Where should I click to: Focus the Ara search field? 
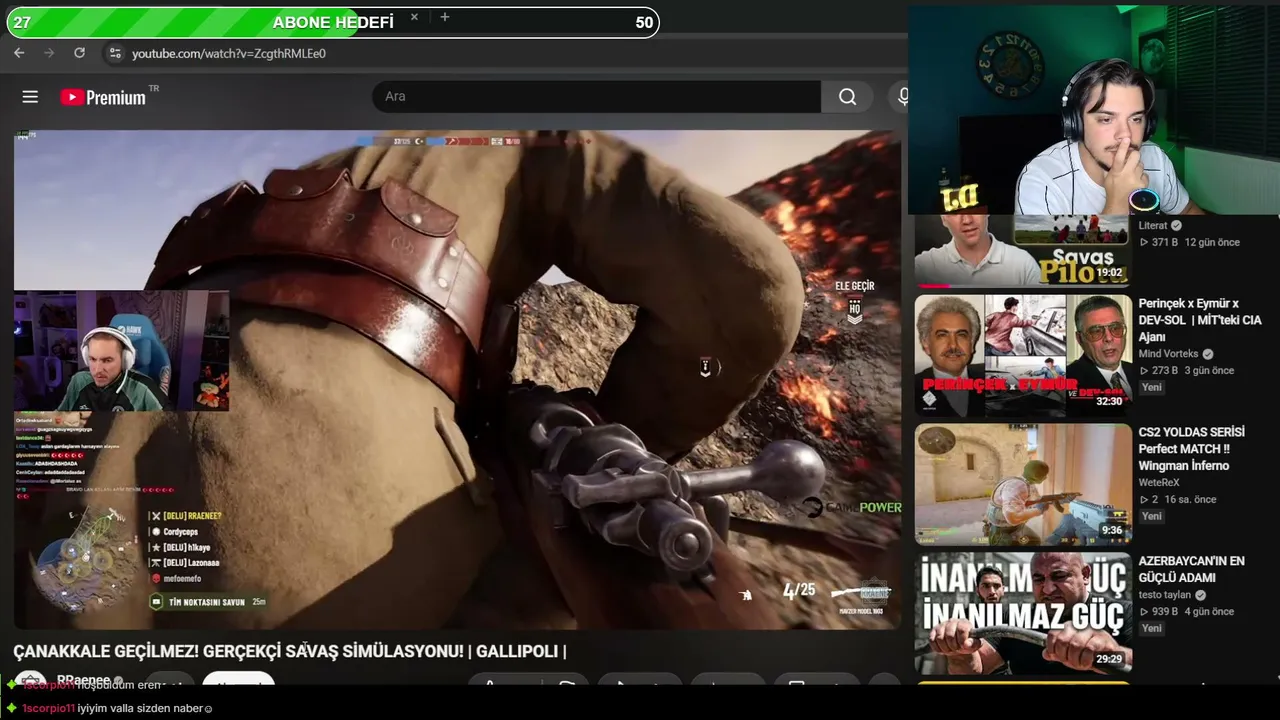597,97
